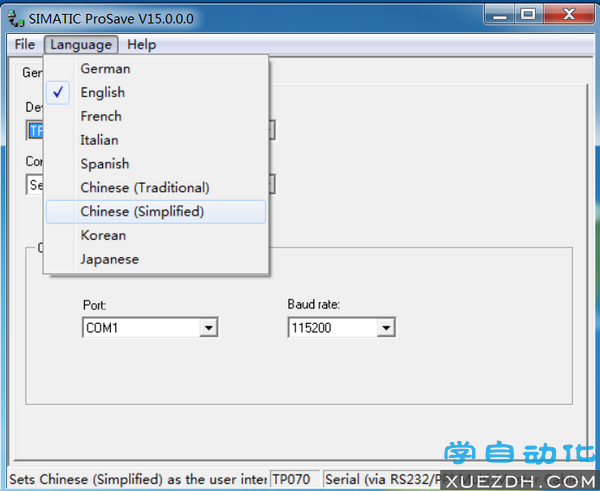
Task: Choose Spanish from the Language menu
Action: tap(156, 164)
